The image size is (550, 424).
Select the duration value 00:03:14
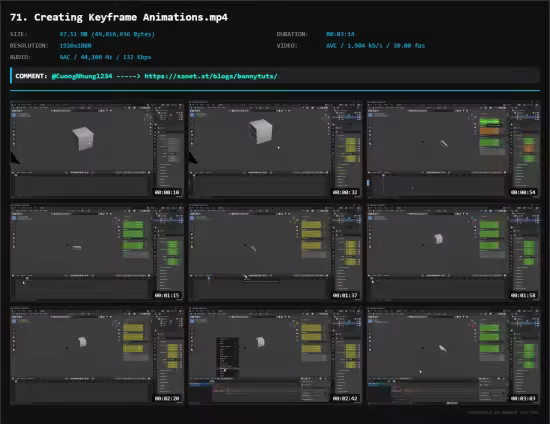tap(340, 34)
